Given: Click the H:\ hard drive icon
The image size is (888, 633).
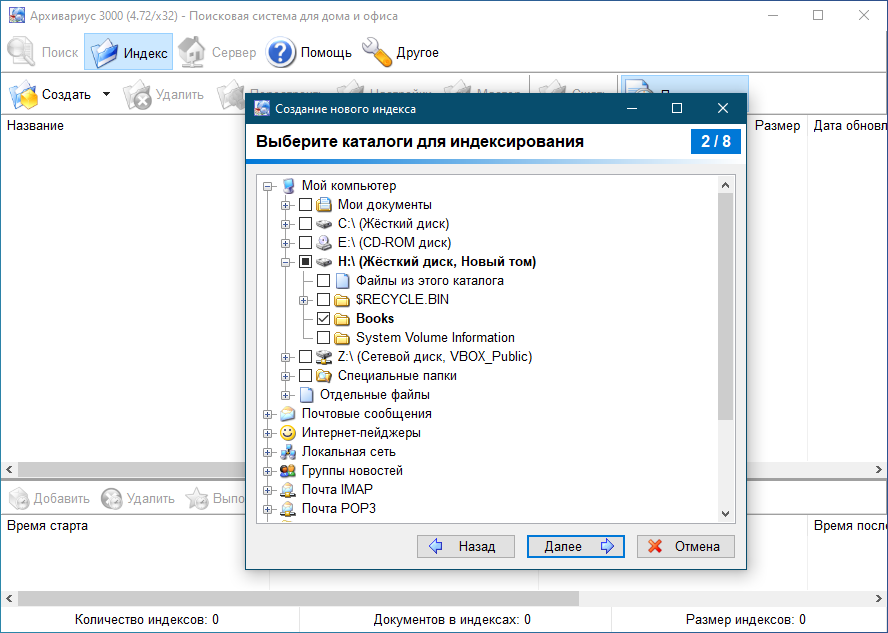Looking at the screenshot, I should click(324, 262).
